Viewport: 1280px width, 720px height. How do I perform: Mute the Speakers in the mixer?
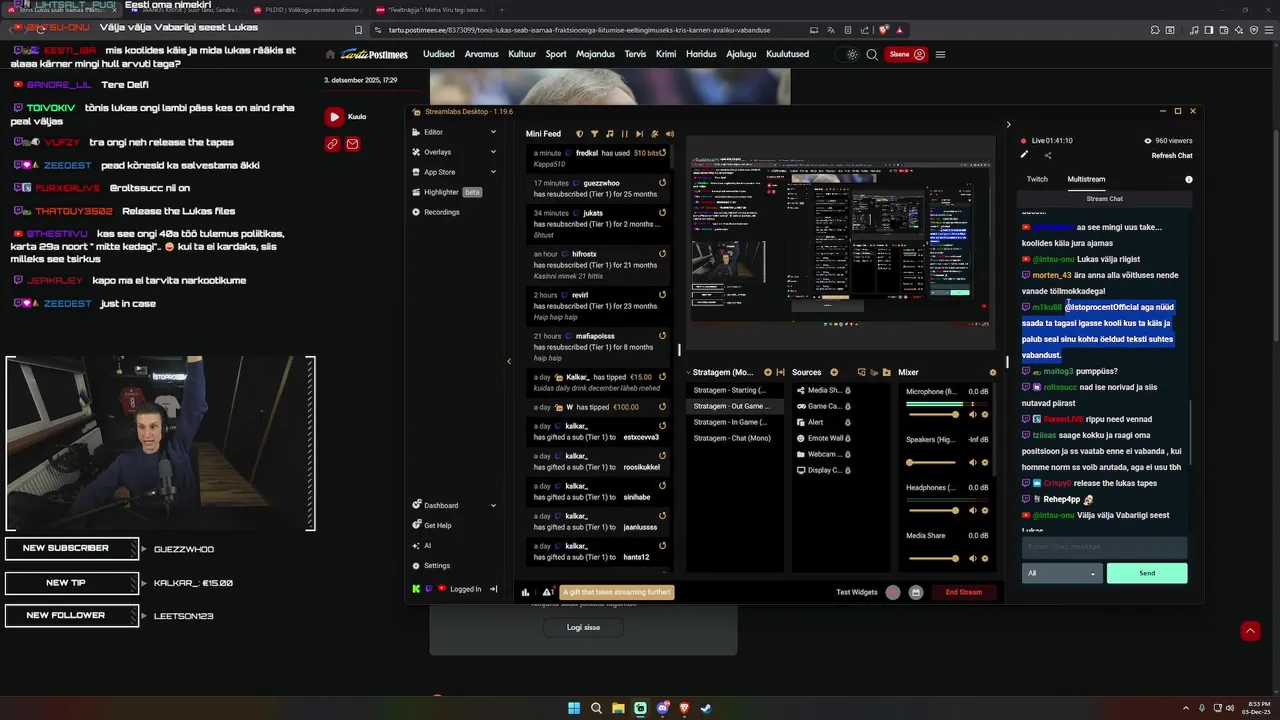[x=972, y=462]
